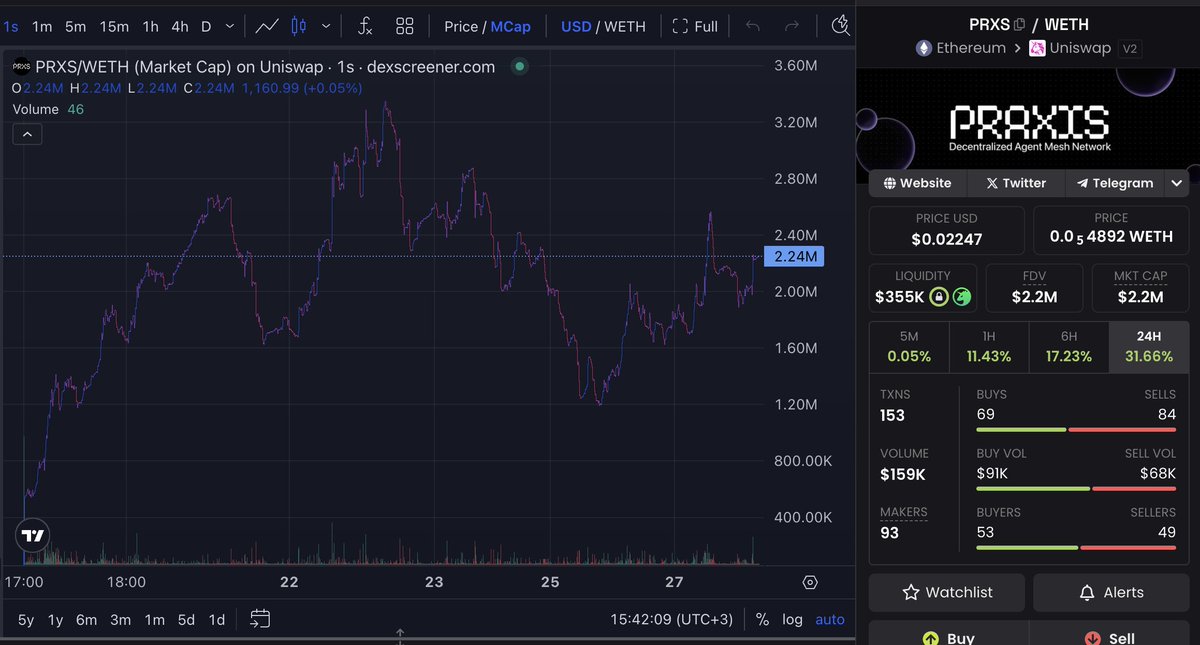Click the quick search lightning-magnifier icon
Viewport: 1200px width, 645px height.
click(841, 26)
